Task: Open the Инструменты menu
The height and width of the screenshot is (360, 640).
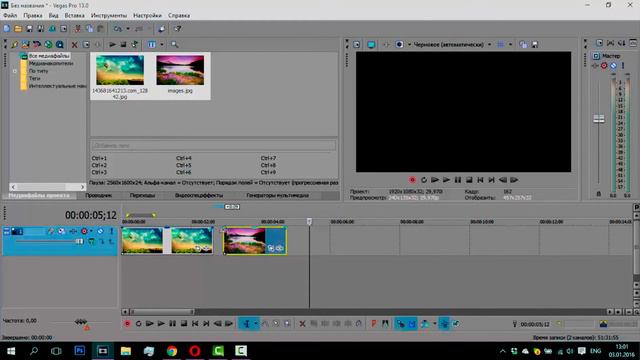Action: click(109, 16)
